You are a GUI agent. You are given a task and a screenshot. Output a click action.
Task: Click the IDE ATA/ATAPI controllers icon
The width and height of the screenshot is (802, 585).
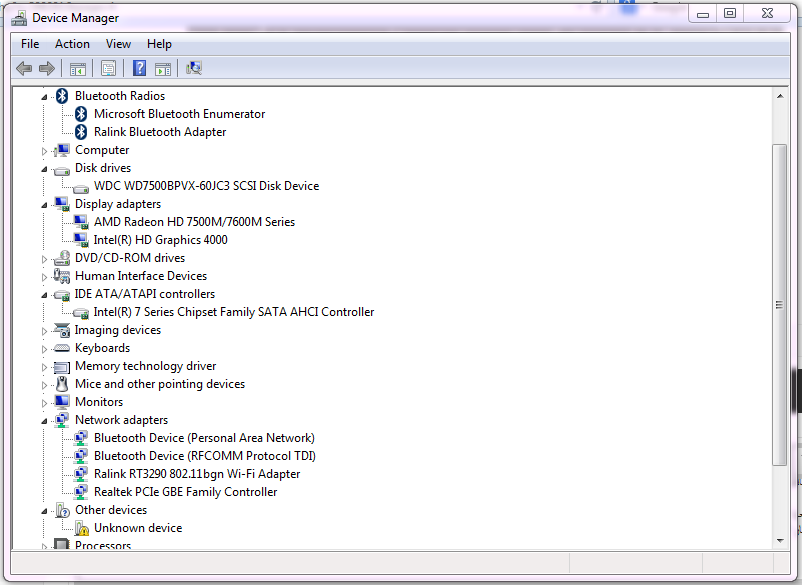[61, 295]
